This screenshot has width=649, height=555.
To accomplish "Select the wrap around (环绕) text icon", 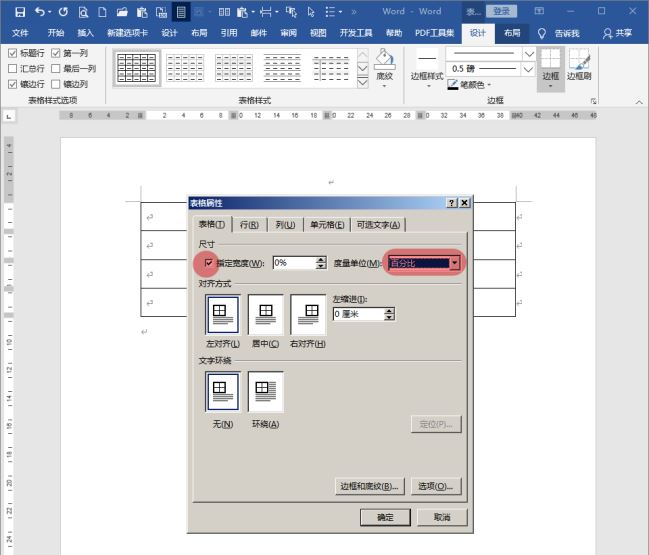I will [x=266, y=392].
